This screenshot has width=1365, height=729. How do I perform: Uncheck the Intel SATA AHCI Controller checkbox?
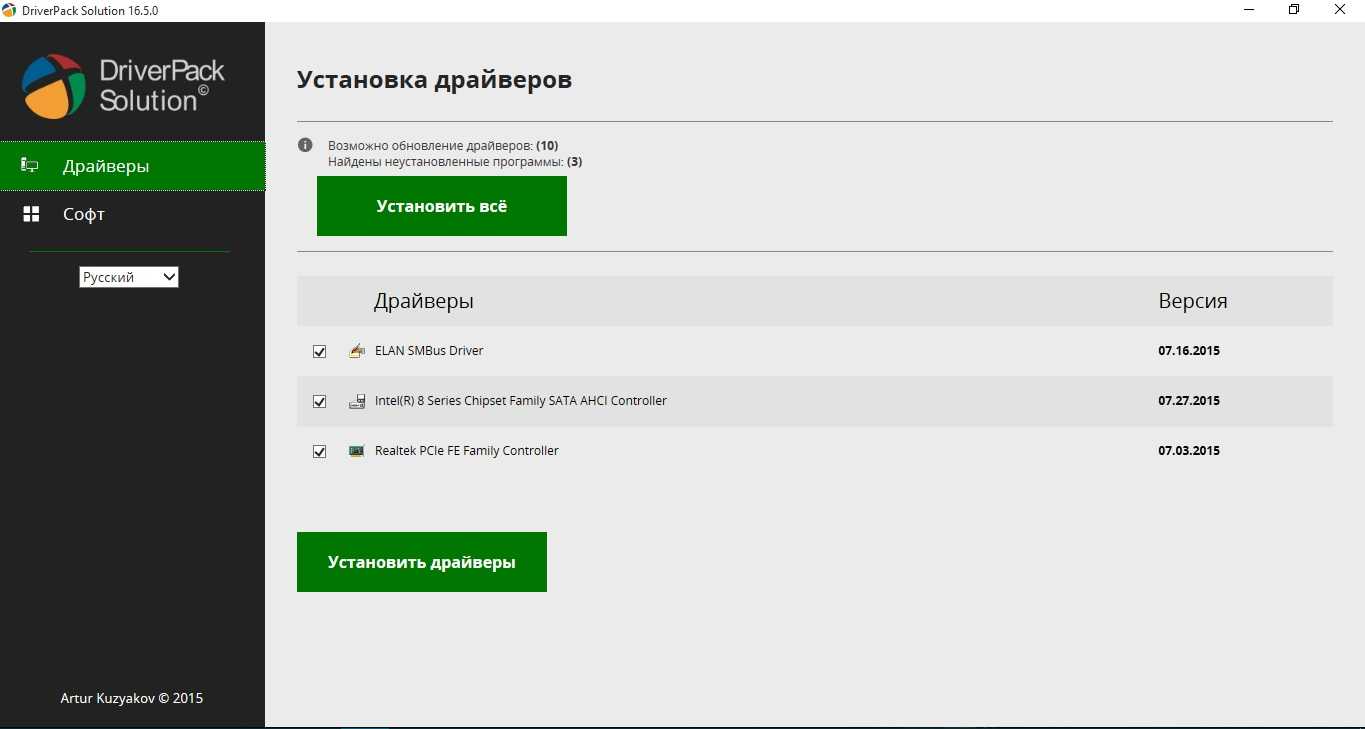click(x=320, y=402)
